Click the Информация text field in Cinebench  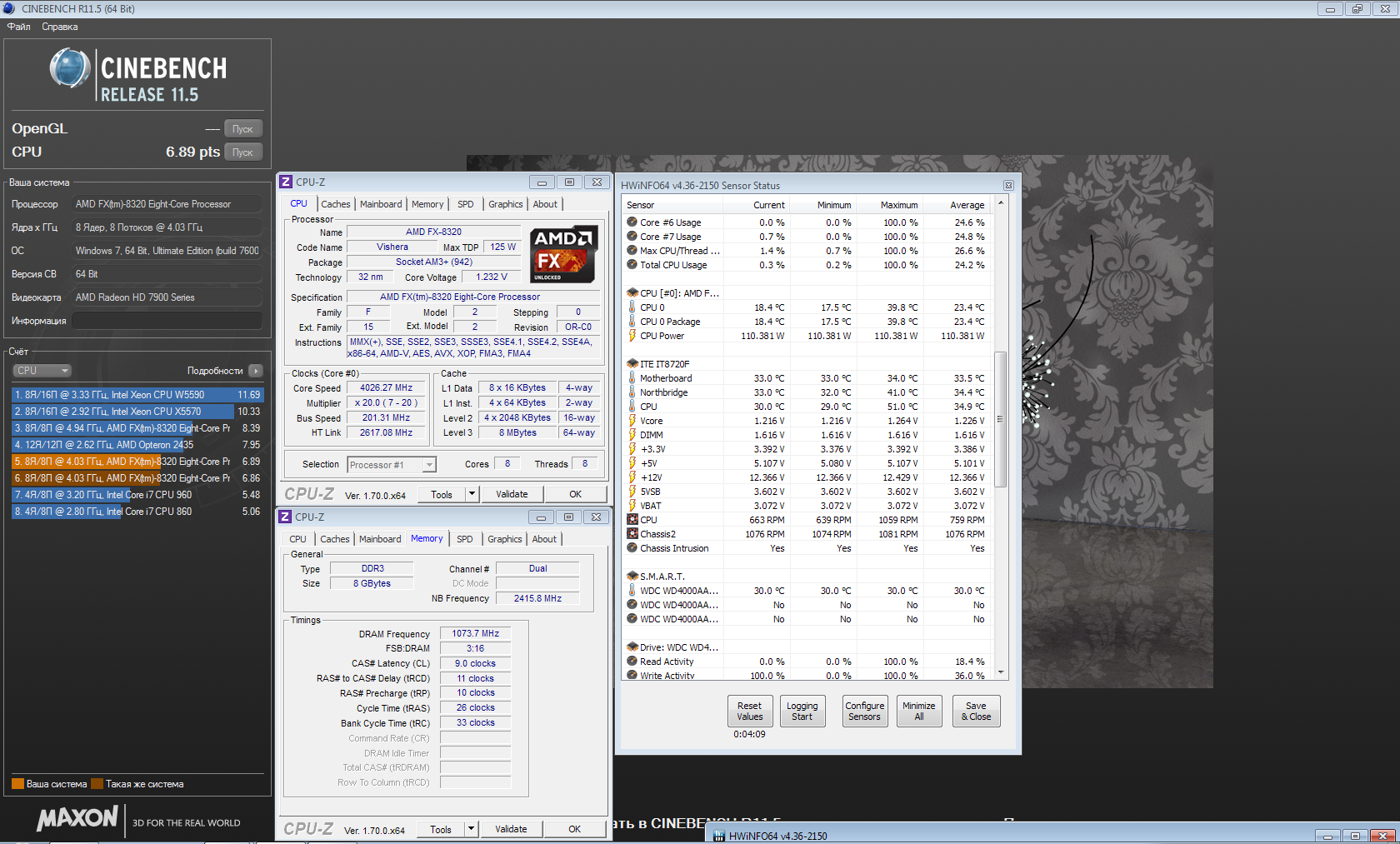point(167,321)
